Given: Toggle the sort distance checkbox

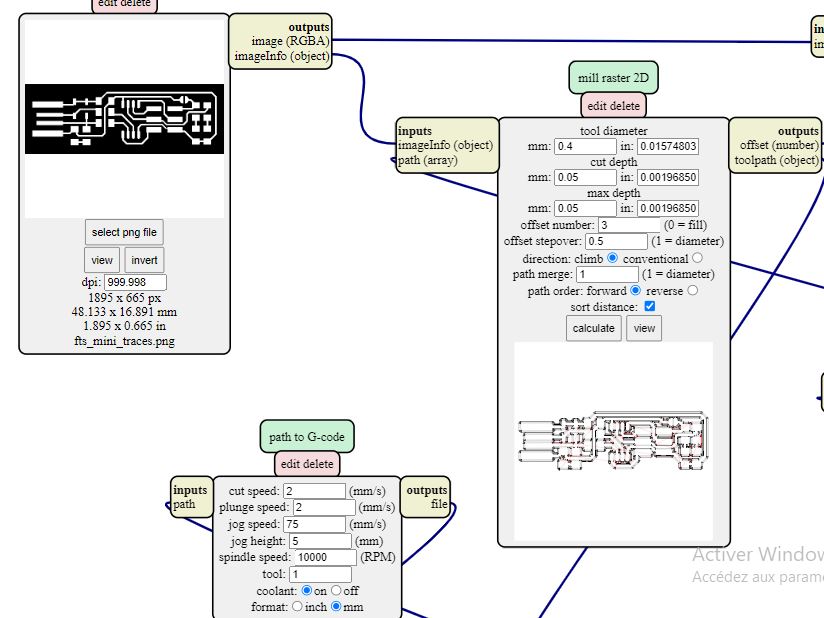Looking at the screenshot, I should [x=650, y=306].
